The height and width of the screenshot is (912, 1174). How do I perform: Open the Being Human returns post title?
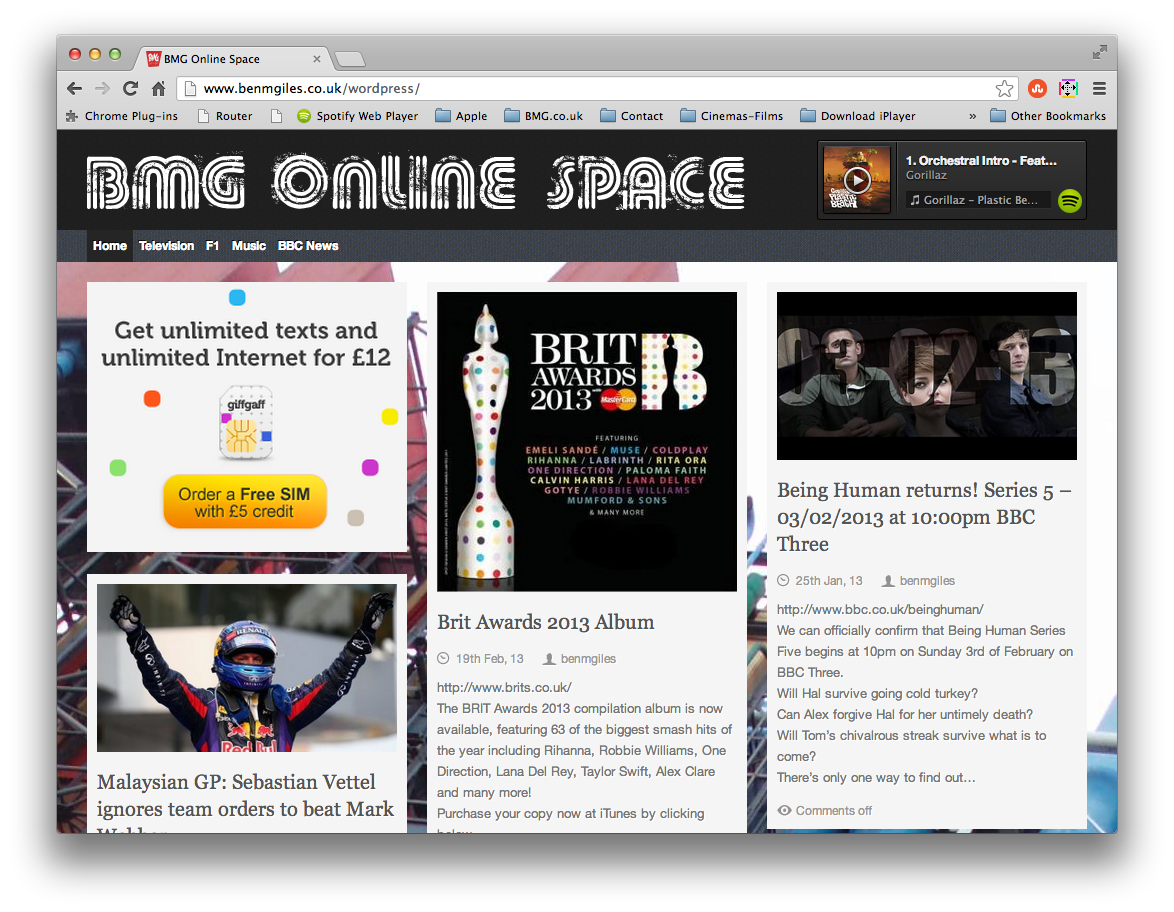(x=925, y=517)
